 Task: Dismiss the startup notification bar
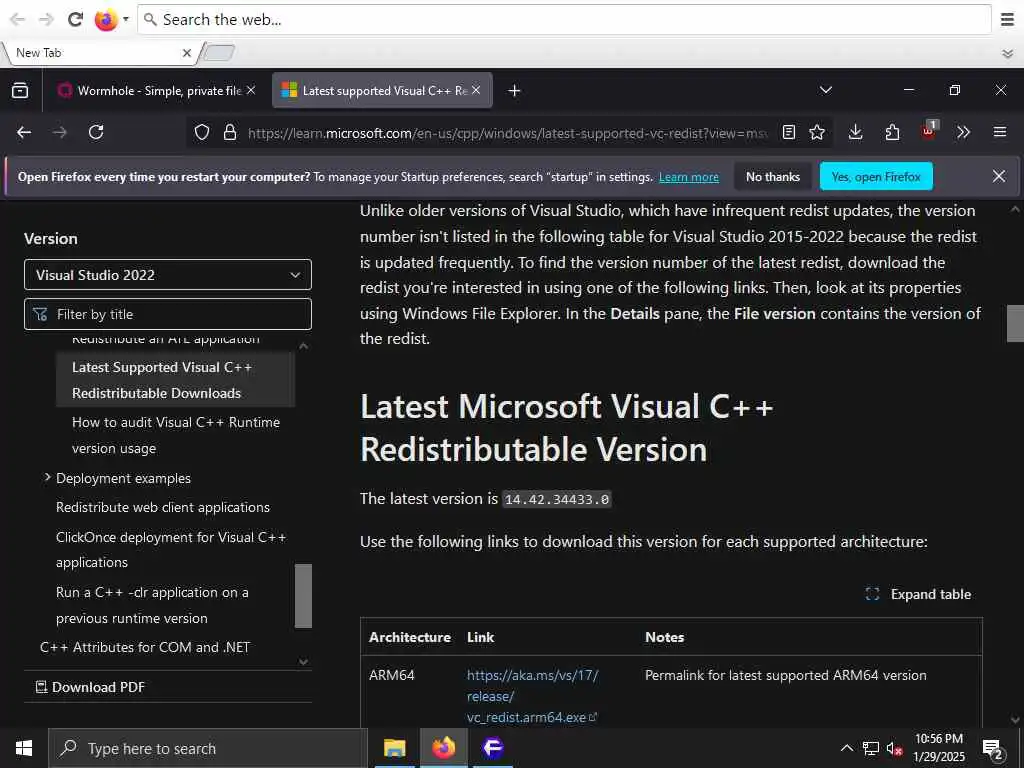(x=999, y=176)
